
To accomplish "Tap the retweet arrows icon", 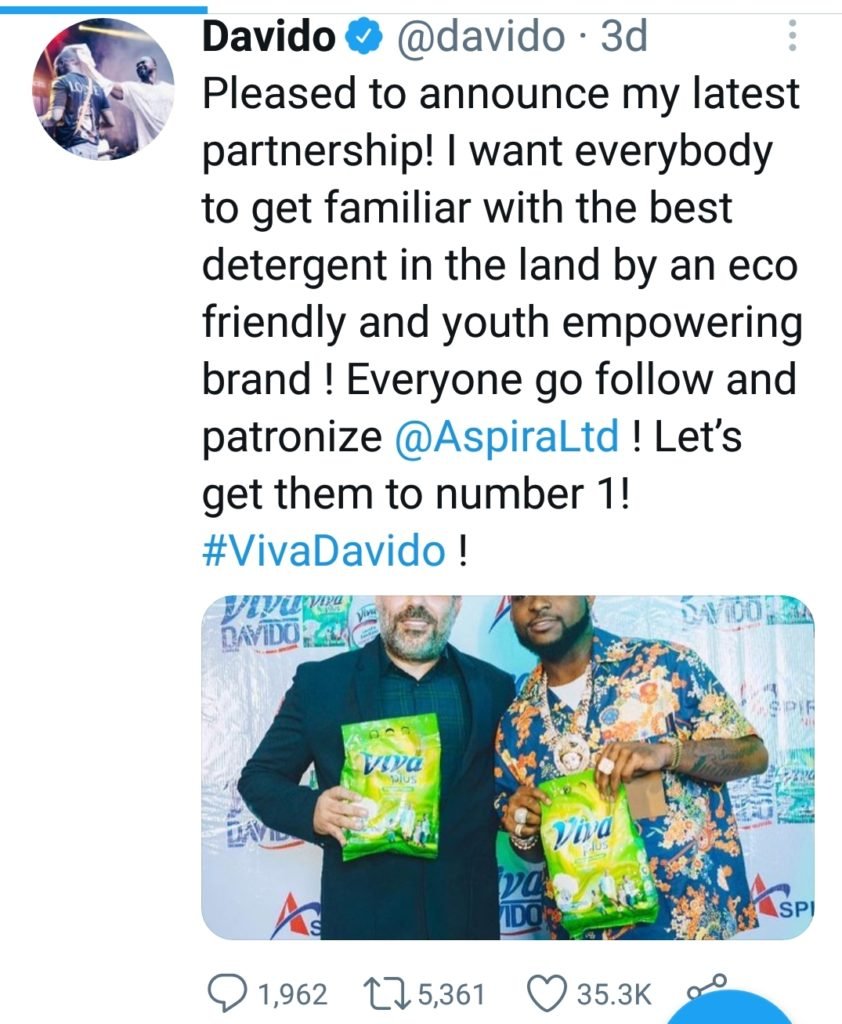I will (x=386, y=993).
